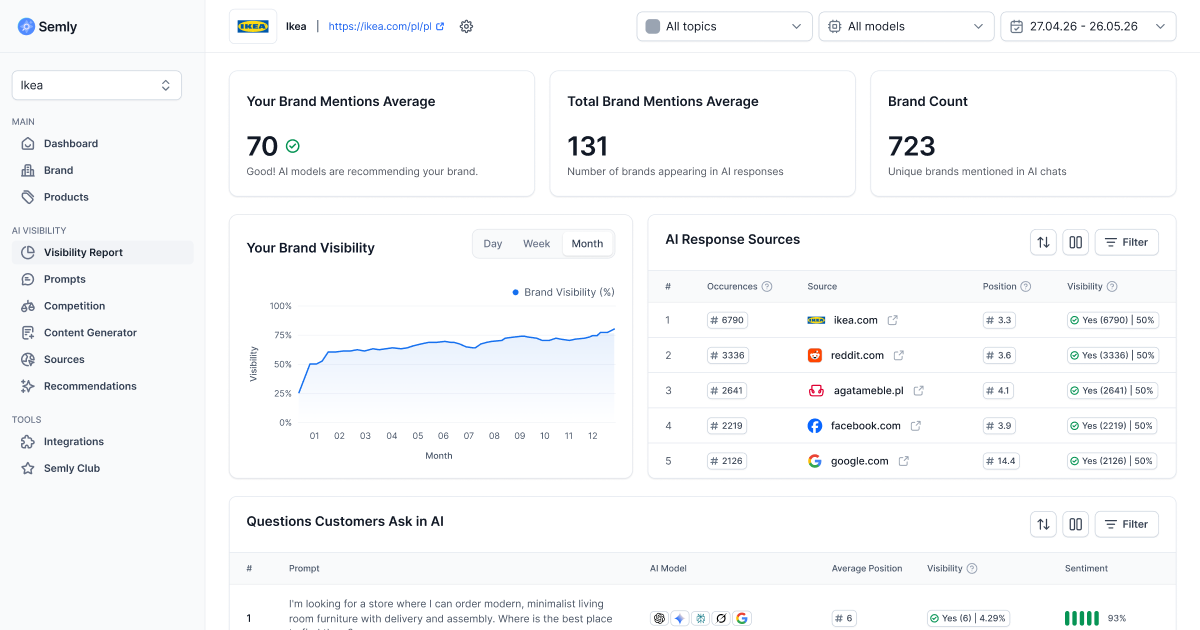Click columns icon in AI Response Sources
1200x630 pixels.
[x=1076, y=242]
